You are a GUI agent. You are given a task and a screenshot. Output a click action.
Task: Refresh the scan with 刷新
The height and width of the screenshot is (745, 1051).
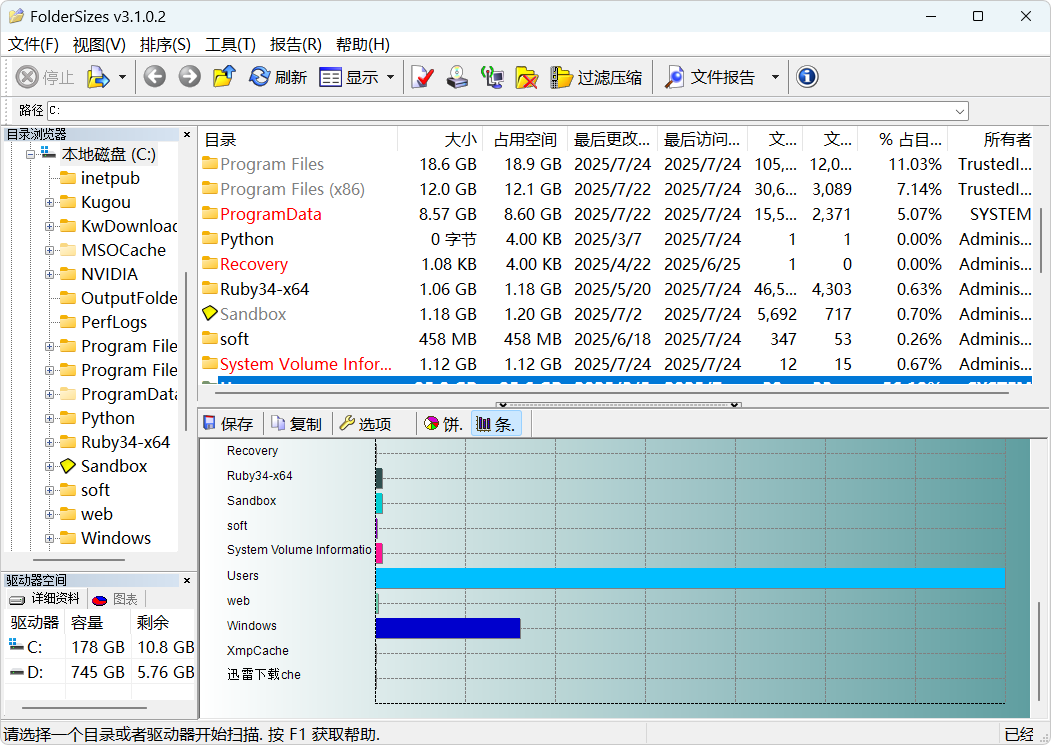click(x=277, y=77)
